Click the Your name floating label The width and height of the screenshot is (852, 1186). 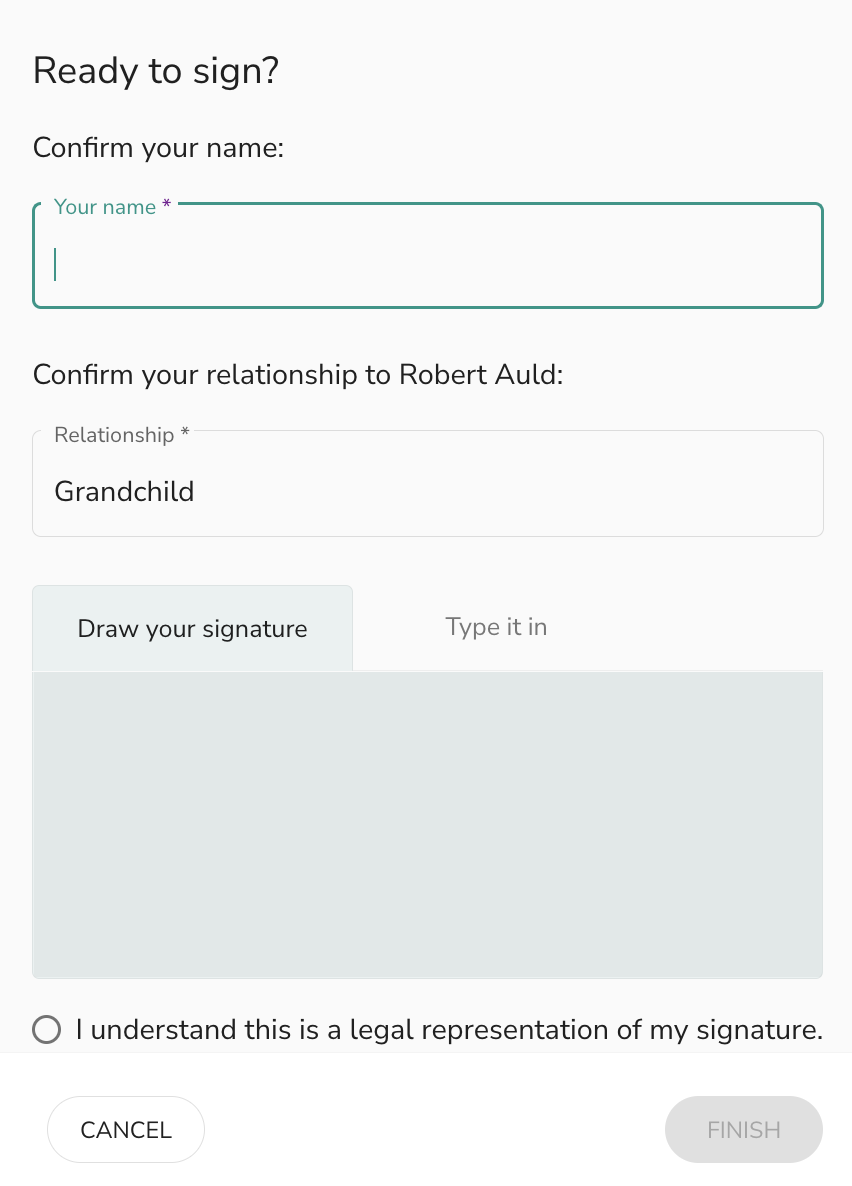click(104, 206)
